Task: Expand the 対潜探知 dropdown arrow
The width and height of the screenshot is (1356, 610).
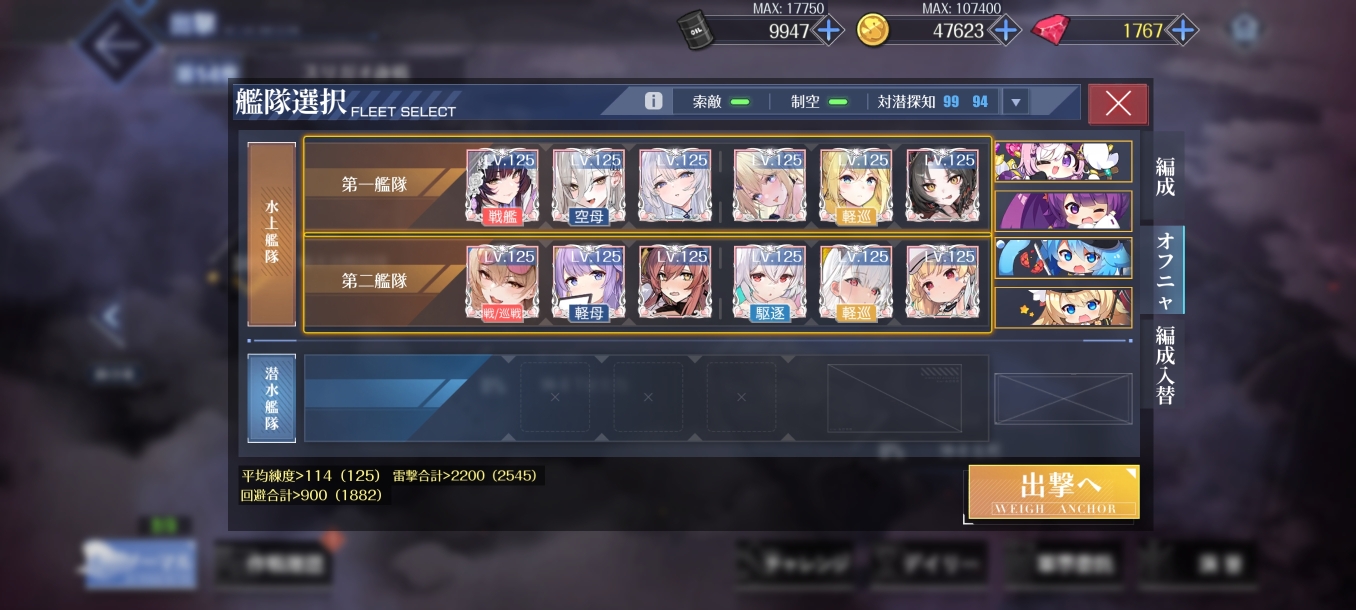Action: point(1016,102)
